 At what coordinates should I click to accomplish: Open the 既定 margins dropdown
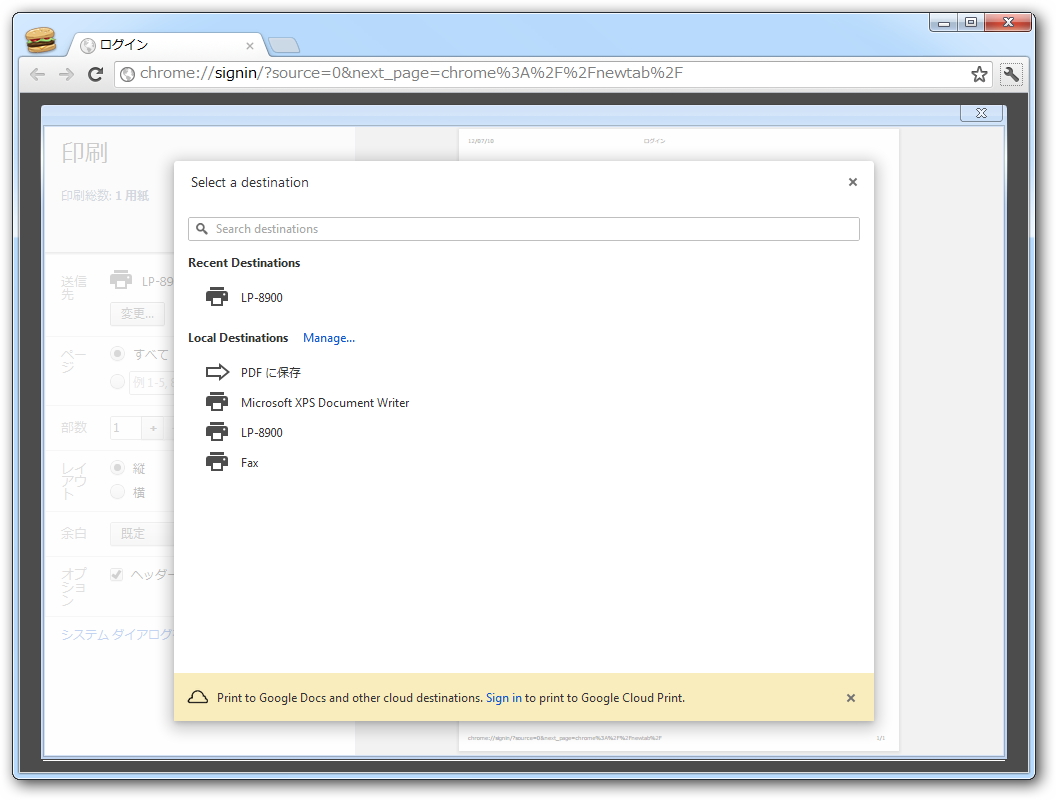tap(141, 533)
